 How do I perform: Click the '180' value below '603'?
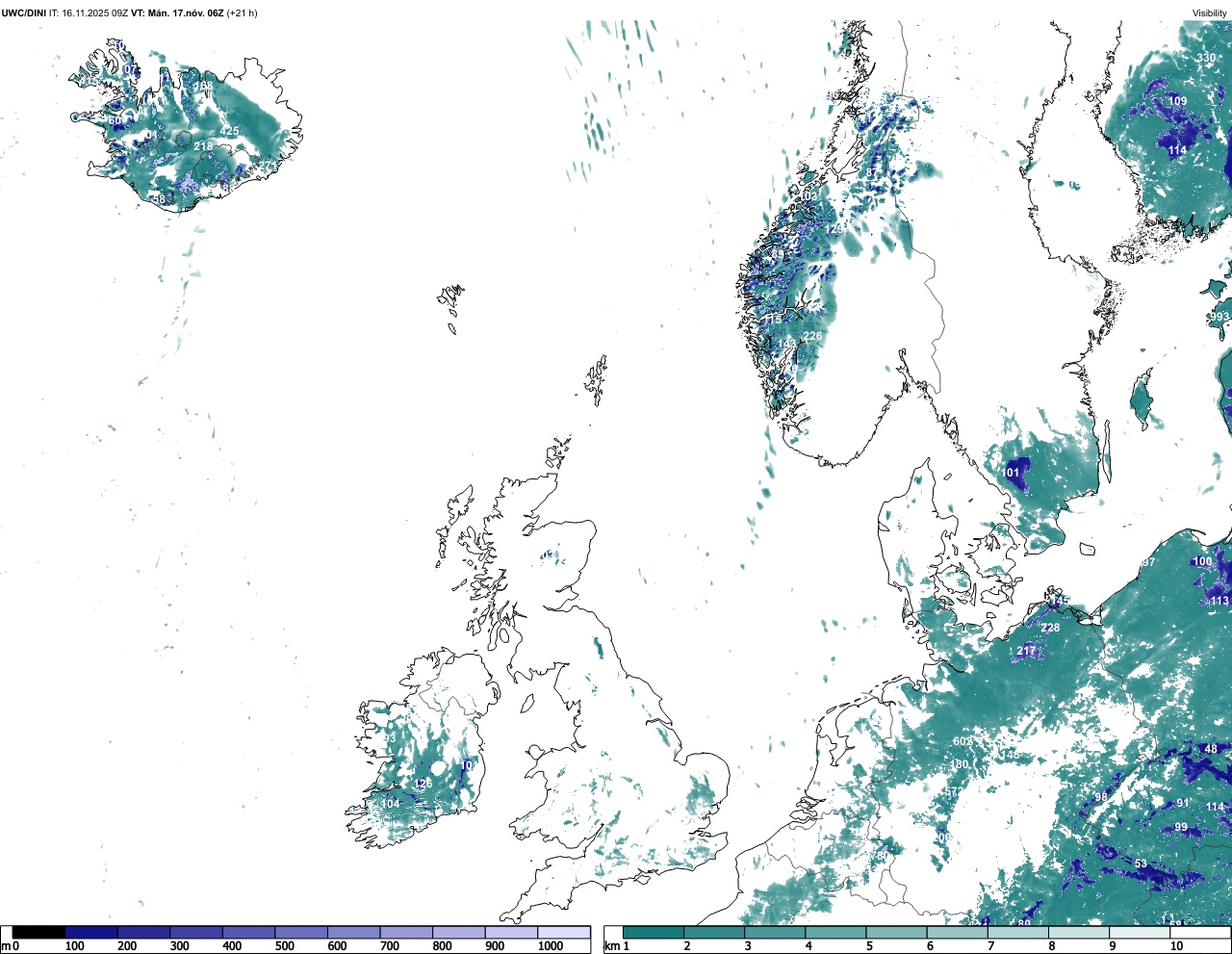pos(960,765)
